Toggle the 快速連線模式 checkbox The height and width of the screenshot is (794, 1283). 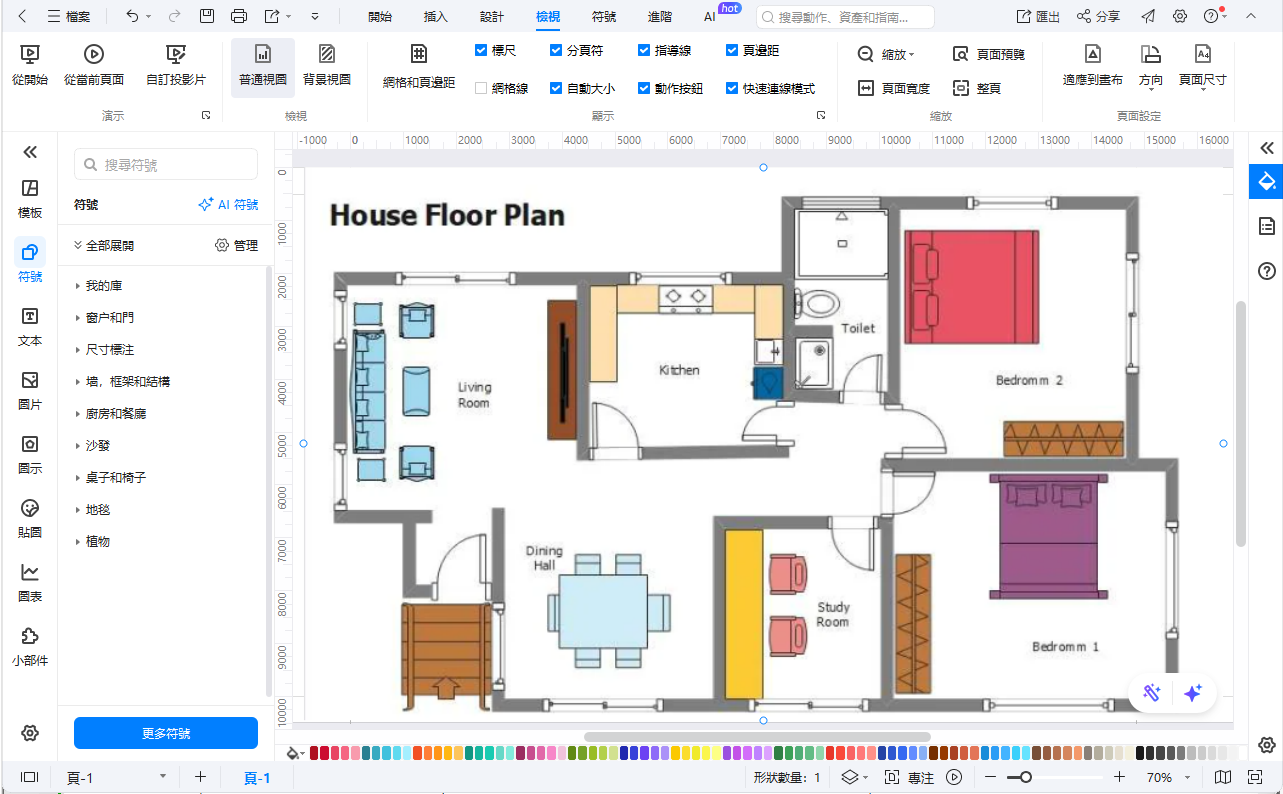(732, 88)
